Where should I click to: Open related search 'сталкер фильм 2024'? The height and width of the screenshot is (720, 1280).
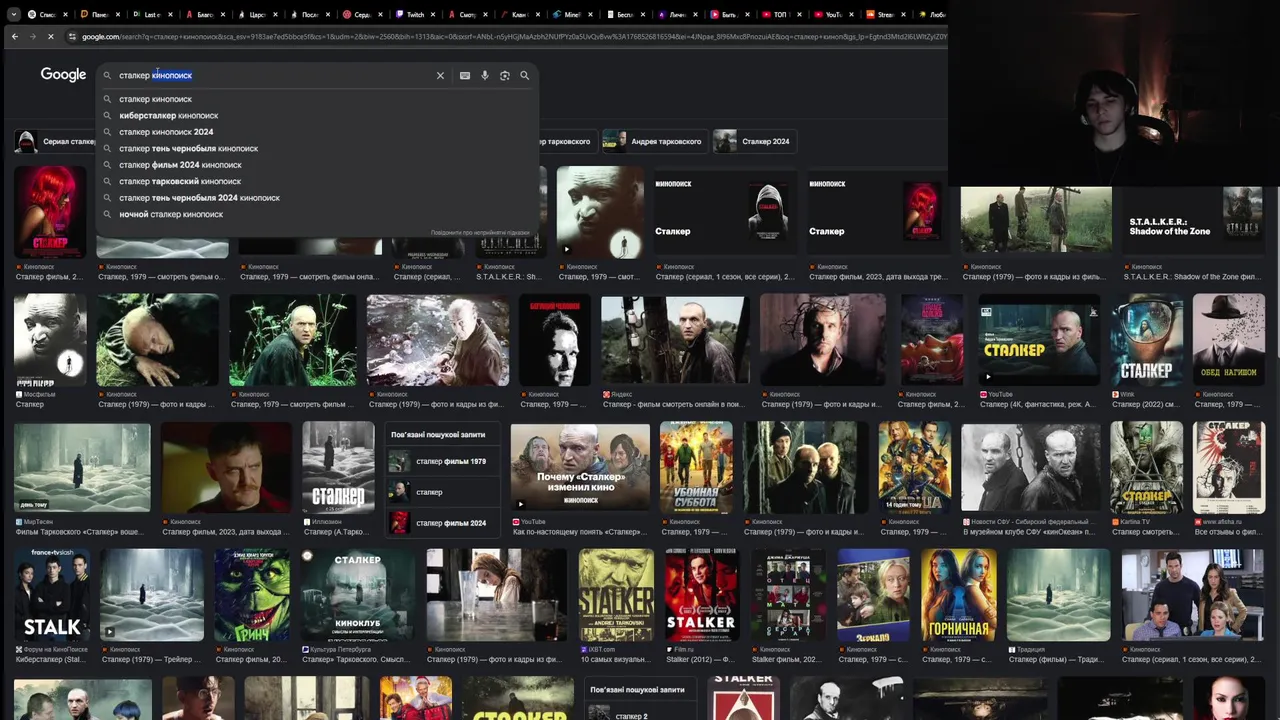coord(443,523)
